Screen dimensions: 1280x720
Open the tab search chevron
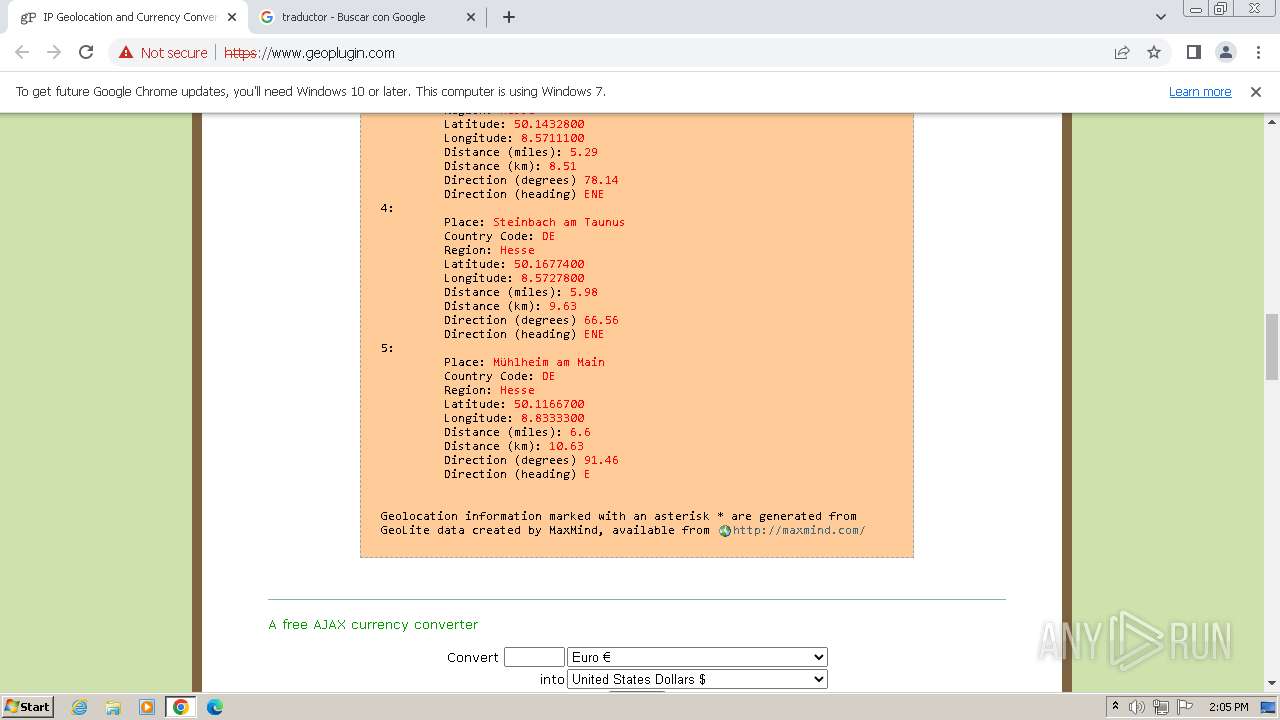(1161, 17)
